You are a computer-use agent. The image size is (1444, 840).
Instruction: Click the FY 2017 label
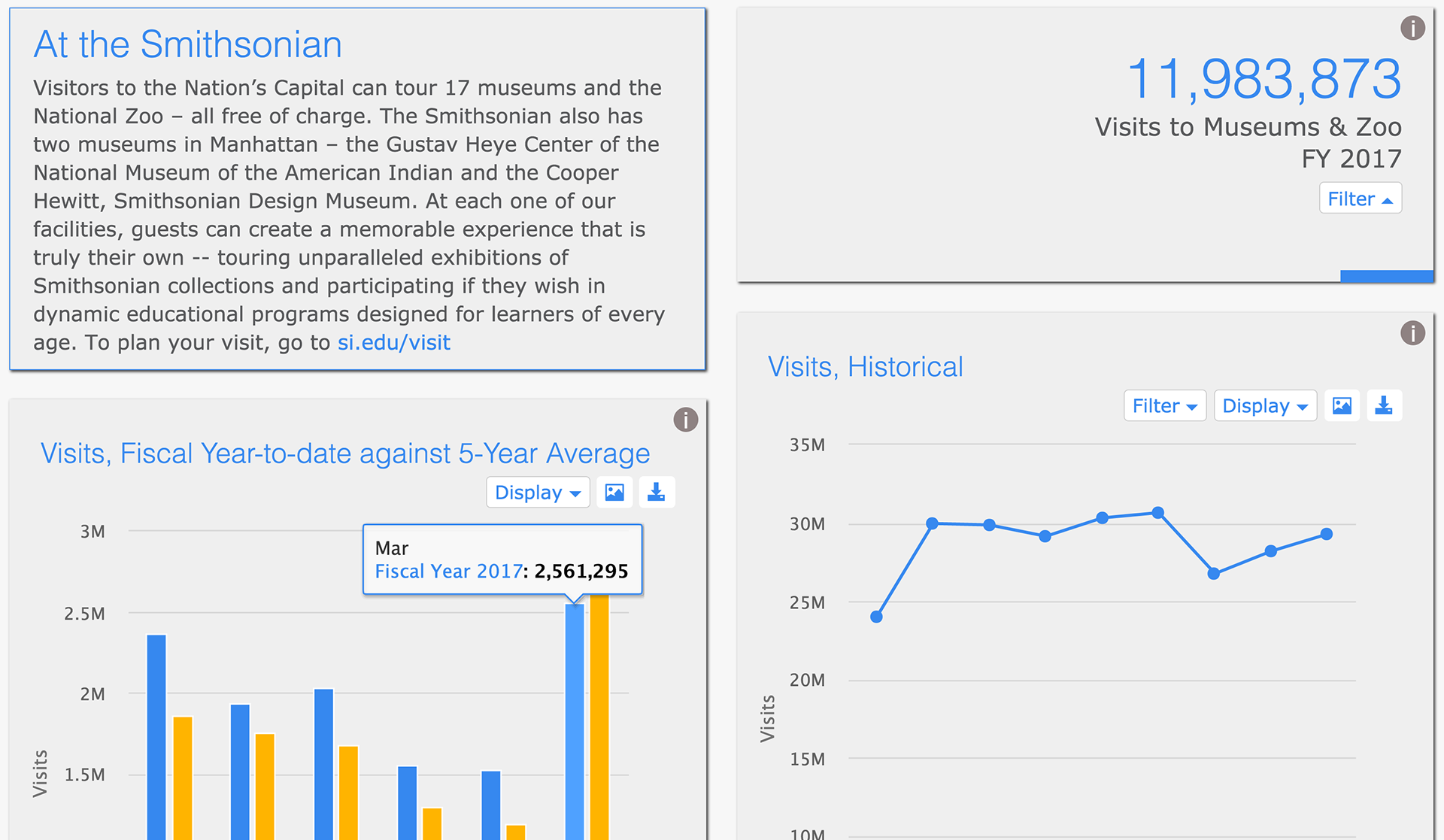1351,159
